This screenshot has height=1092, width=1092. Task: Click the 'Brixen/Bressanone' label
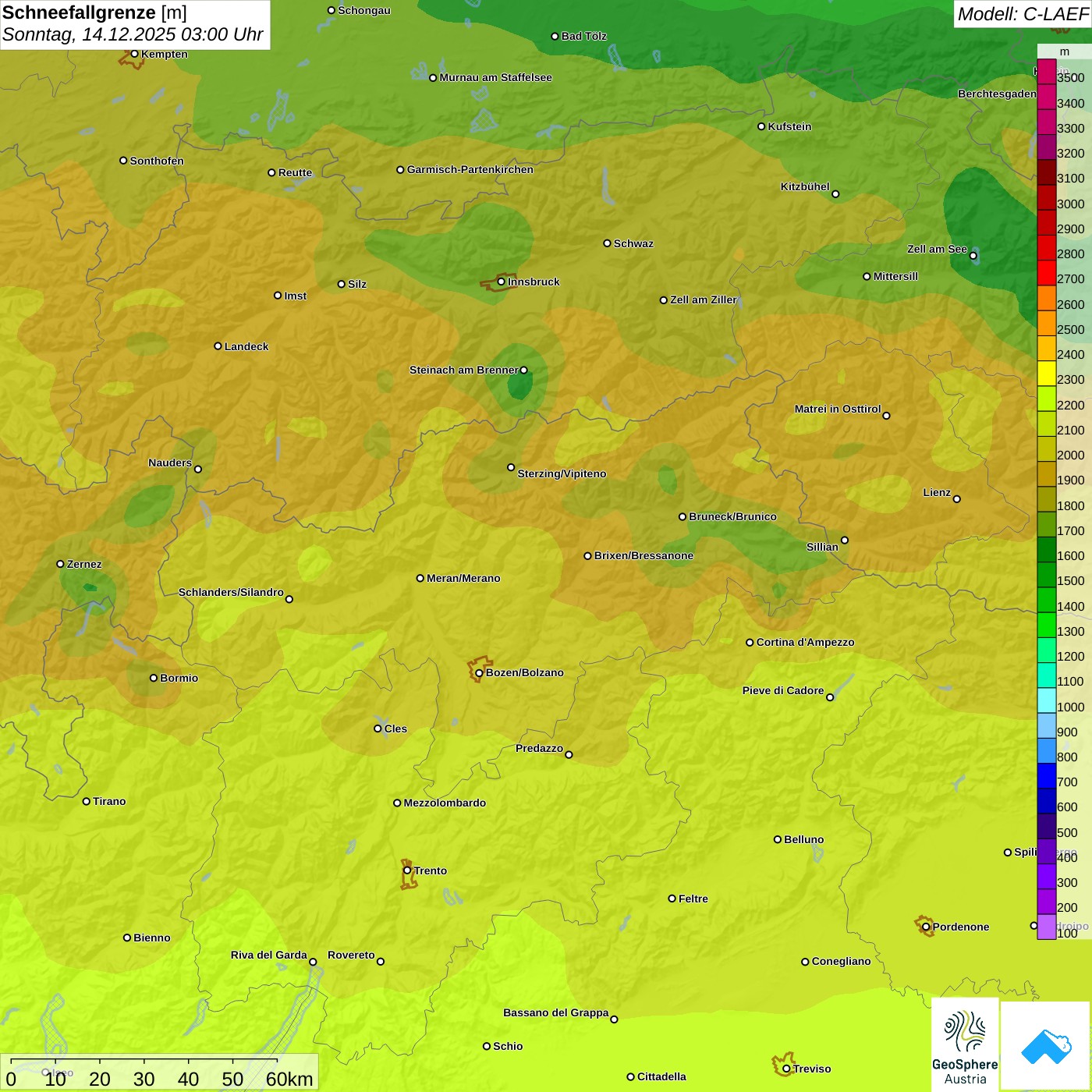[x=643, y=555]
